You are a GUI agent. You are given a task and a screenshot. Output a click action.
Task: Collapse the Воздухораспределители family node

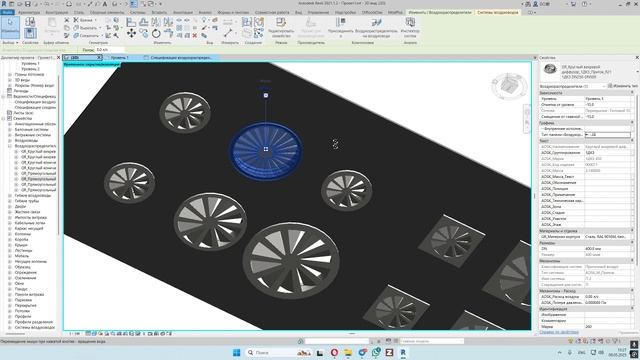pyautogui.click(x=10, y=146)
